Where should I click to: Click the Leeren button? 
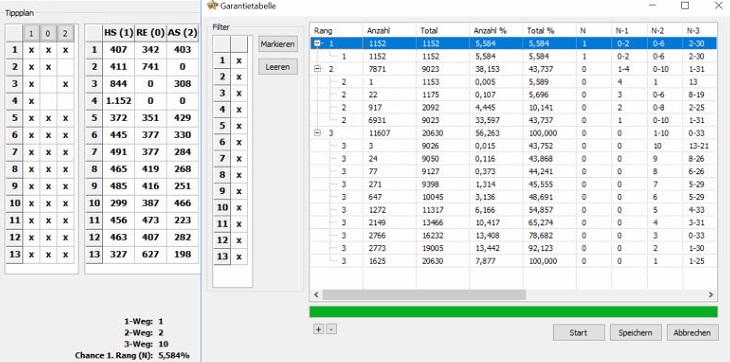278,67
